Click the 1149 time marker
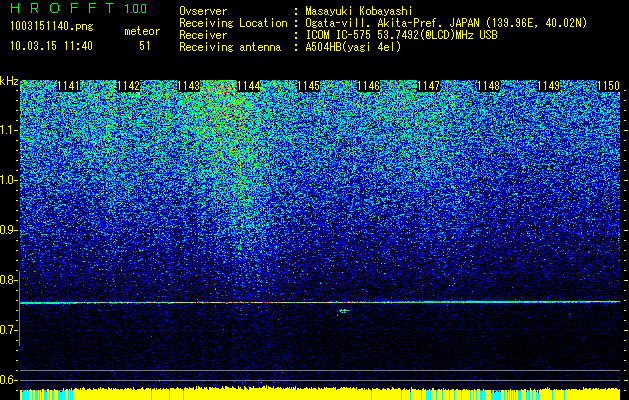The width and height of the screenshot is (629, 400). point(548,86)
